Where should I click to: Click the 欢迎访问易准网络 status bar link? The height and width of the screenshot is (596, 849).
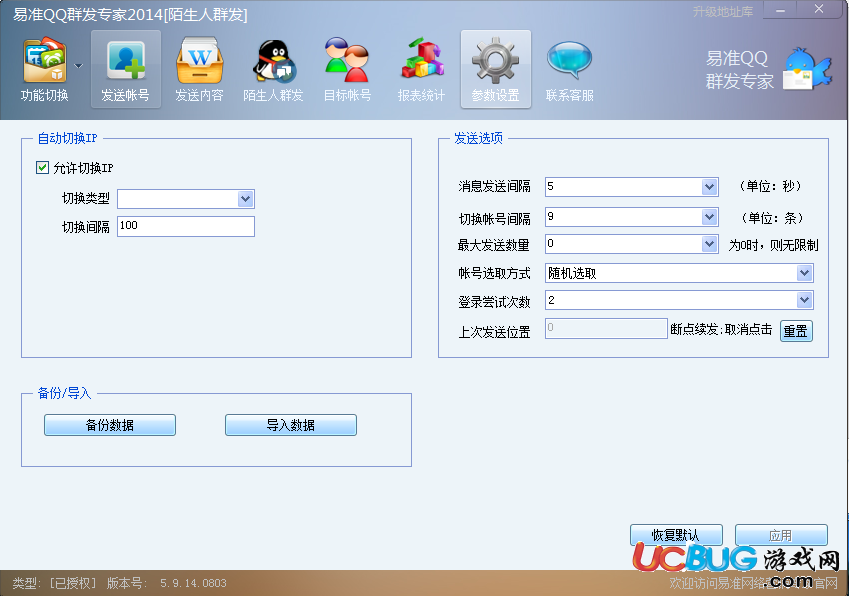point(753,583)
